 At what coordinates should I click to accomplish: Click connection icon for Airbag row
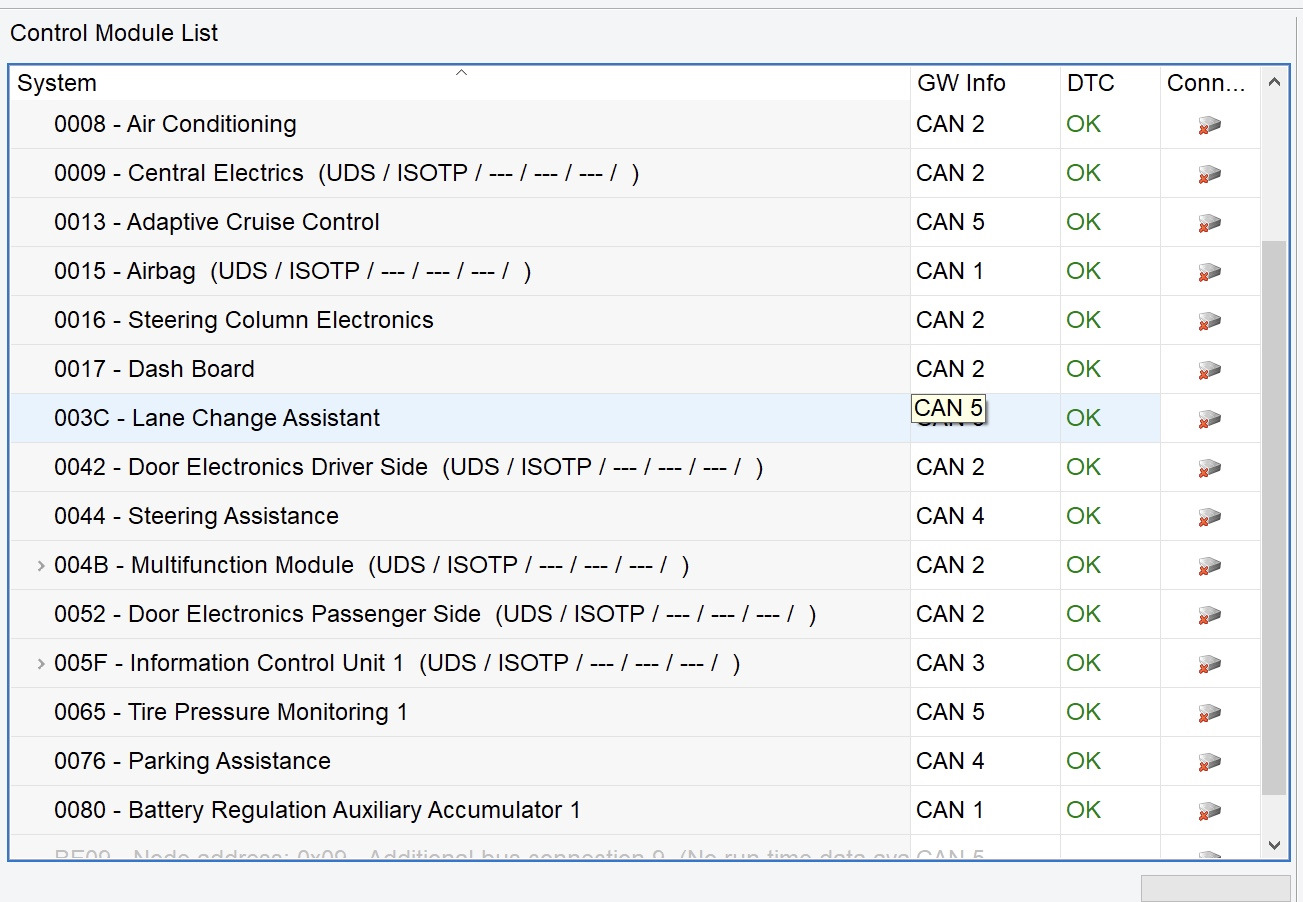[1209, 273]
